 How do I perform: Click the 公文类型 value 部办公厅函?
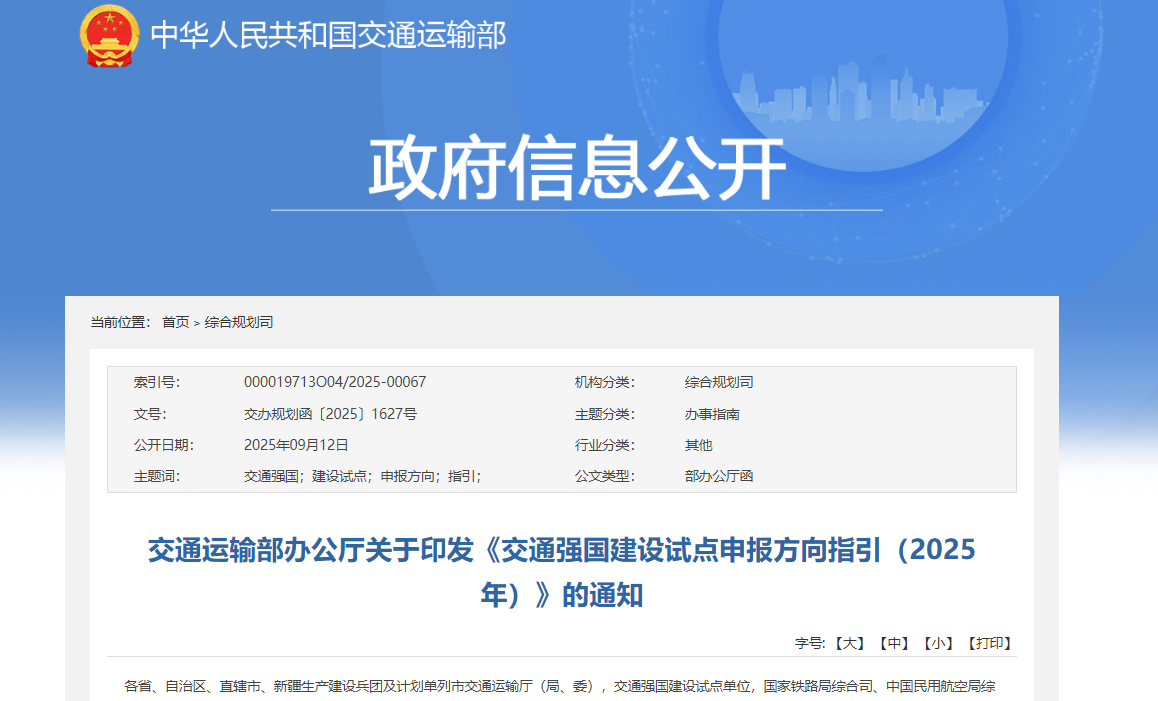pyautogui.click(x=718, y=476)
